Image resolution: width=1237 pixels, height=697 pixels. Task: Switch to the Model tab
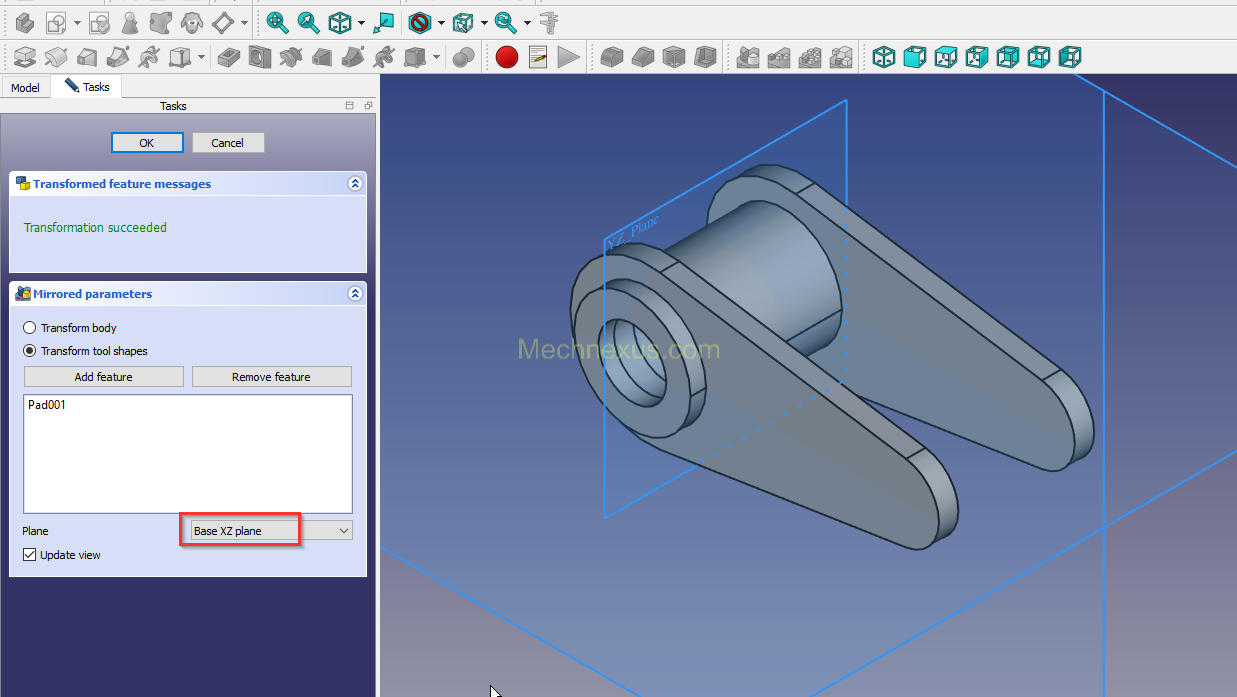point(25,88)
